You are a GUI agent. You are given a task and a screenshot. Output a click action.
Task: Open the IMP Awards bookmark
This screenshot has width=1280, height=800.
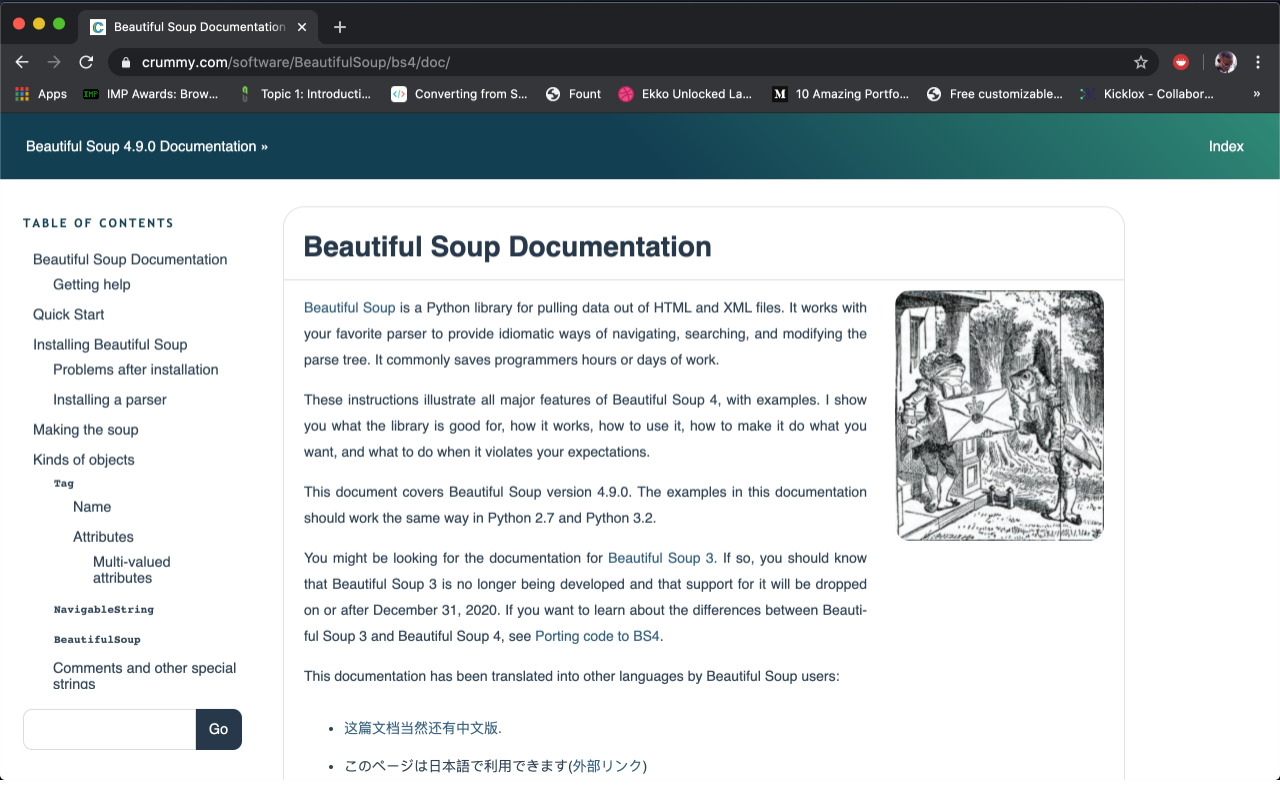tap(150, 94)
